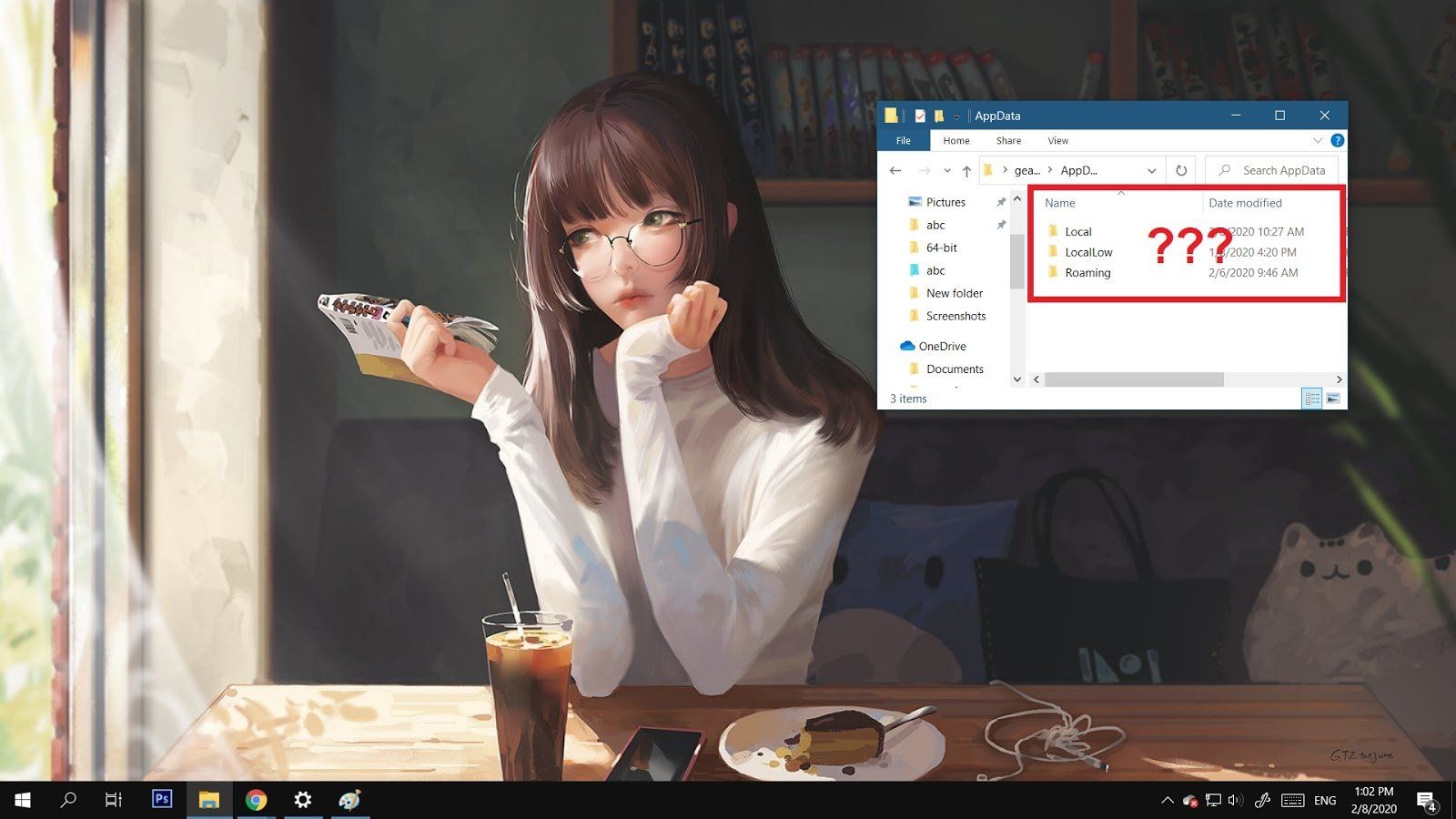Viewport: 1456px width, 819px height.
Task: Open network status tray icon
Action: tap(1213, 801)
